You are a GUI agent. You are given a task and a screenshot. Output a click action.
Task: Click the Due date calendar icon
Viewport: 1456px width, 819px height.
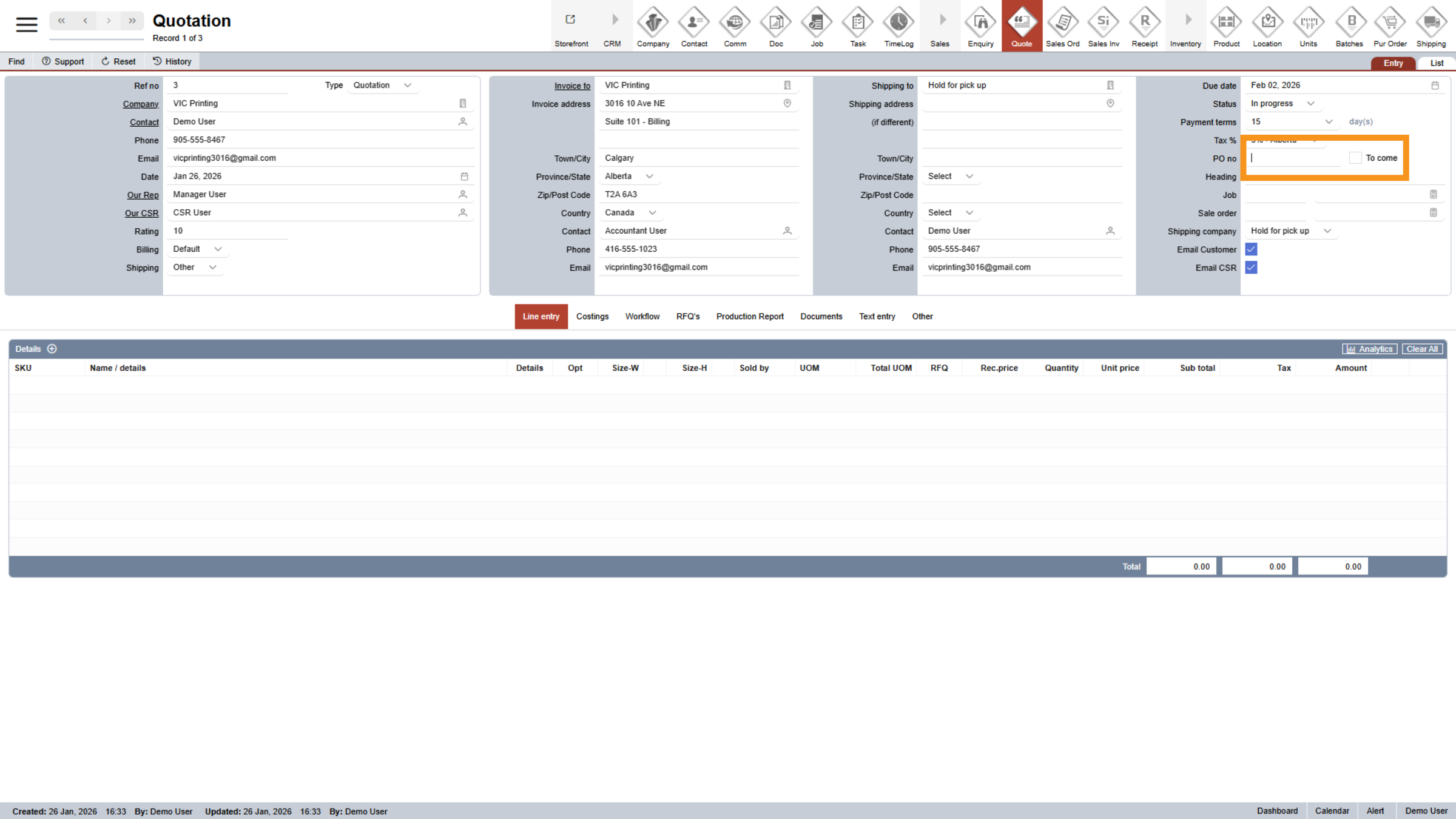coord(1435,86)
